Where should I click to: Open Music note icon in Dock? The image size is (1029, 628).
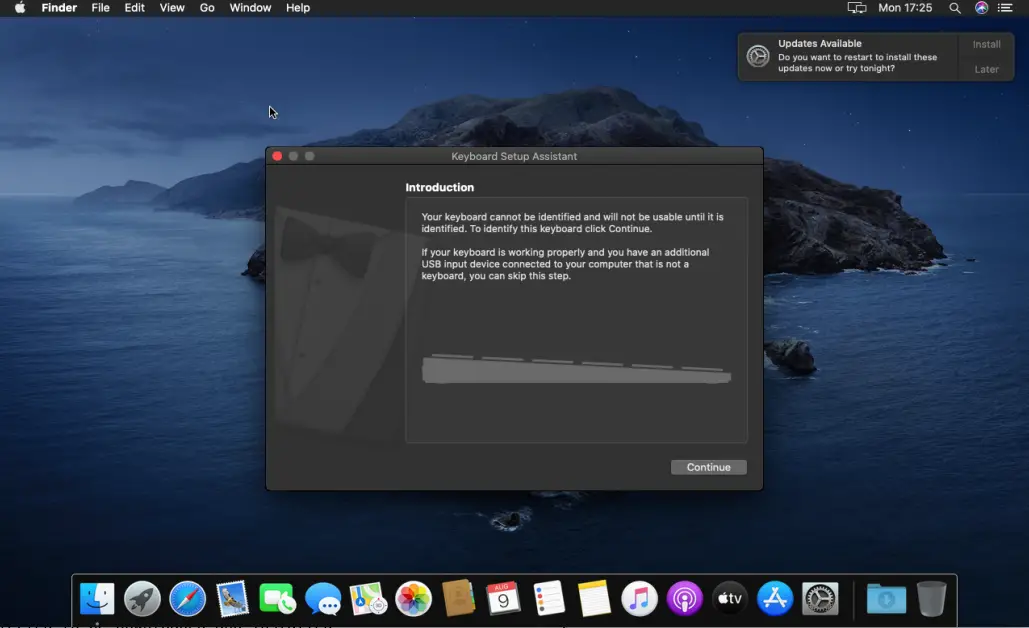[639, 598]
